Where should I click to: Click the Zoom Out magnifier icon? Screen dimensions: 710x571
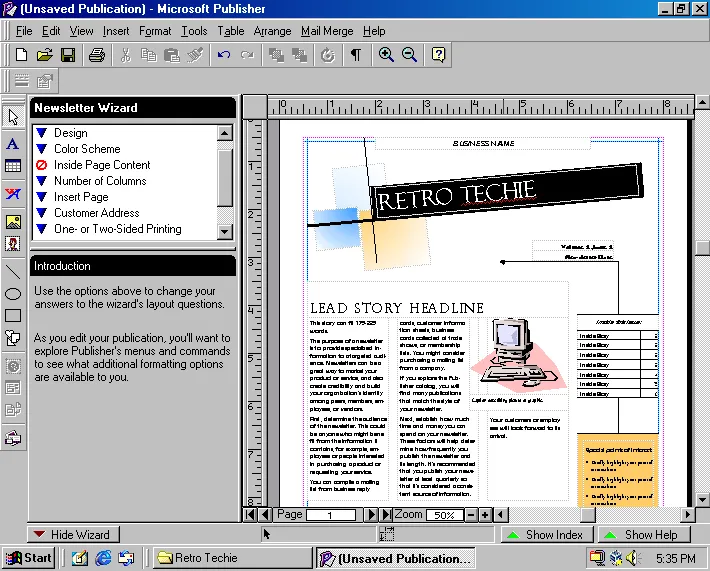point(409,55)
